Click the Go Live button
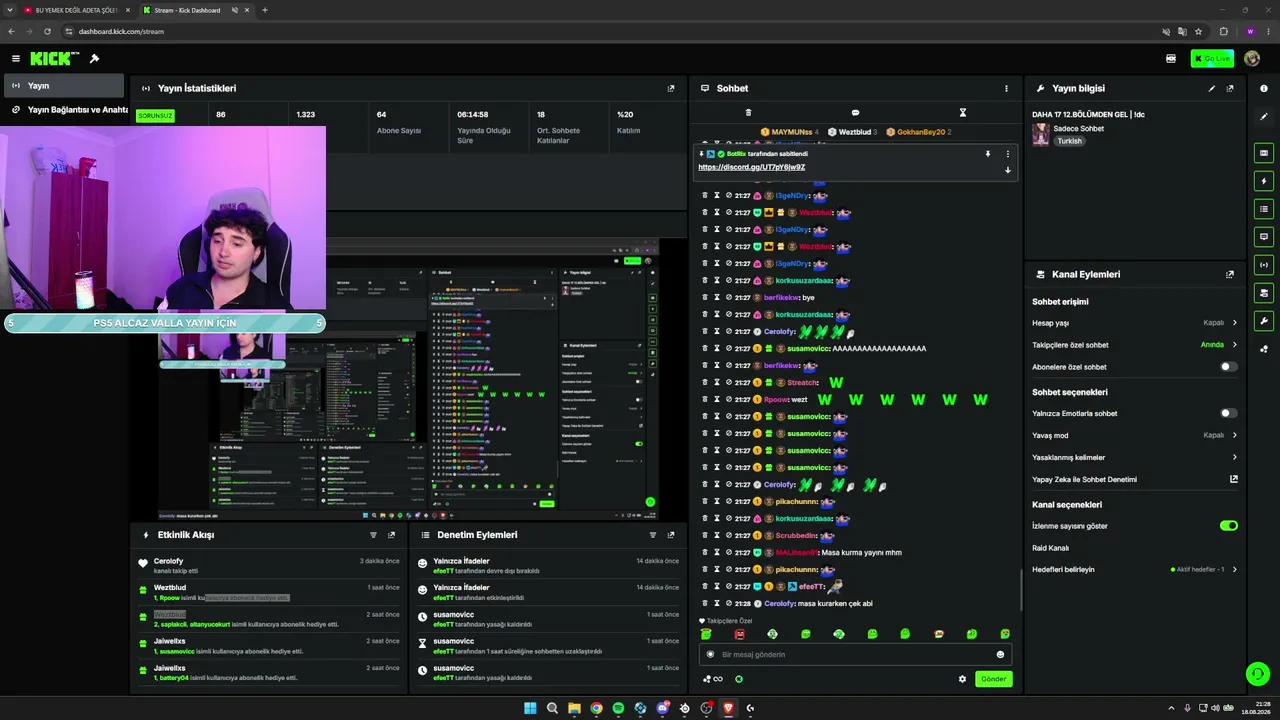 [1212, 59]
